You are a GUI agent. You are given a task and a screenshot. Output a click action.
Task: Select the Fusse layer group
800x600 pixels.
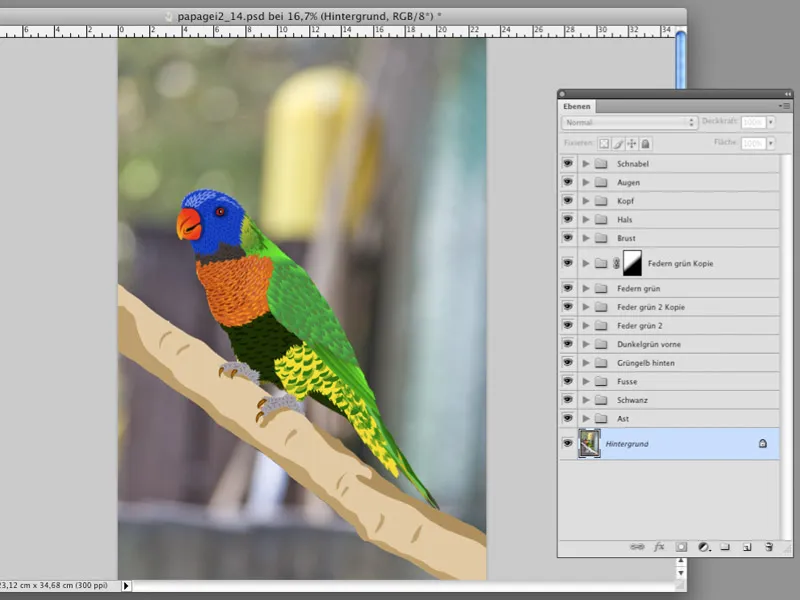(669, 382)
